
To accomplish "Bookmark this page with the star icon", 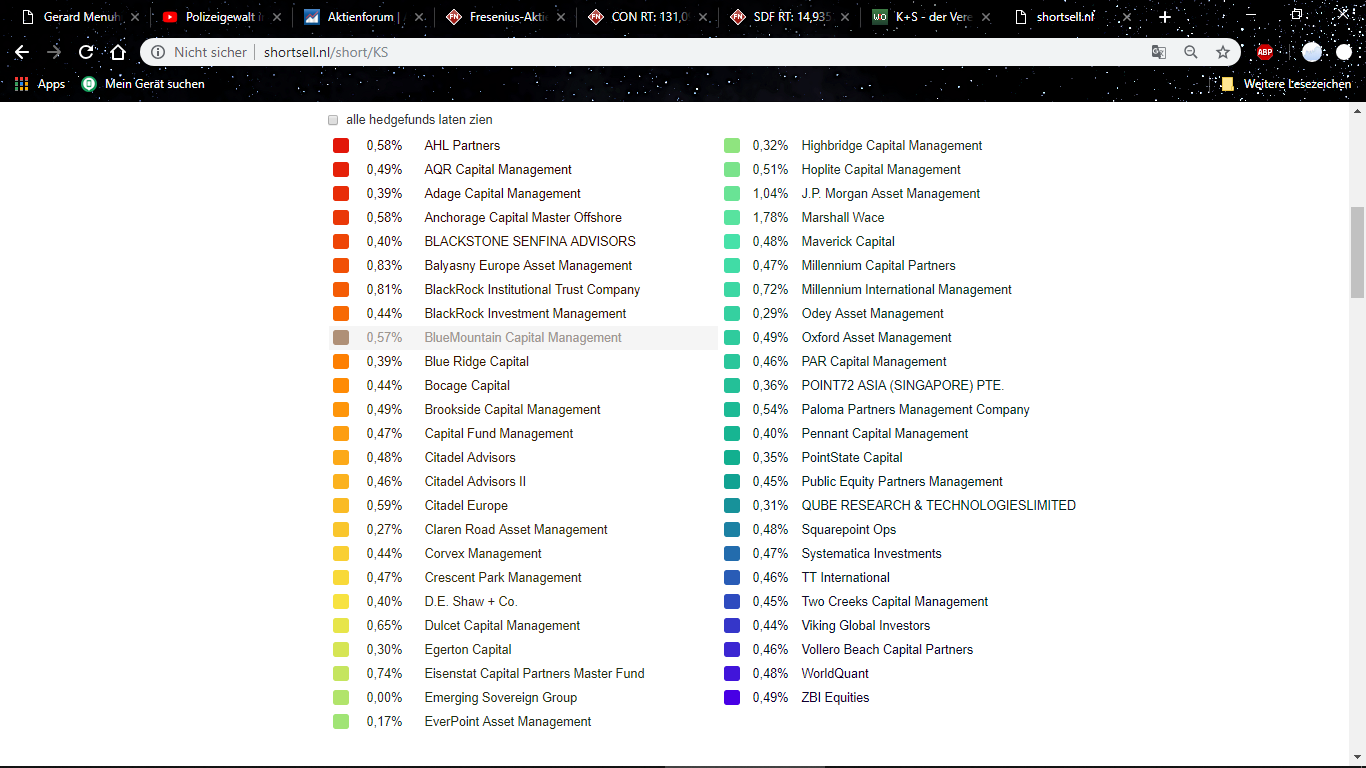I will point(1223,52).
